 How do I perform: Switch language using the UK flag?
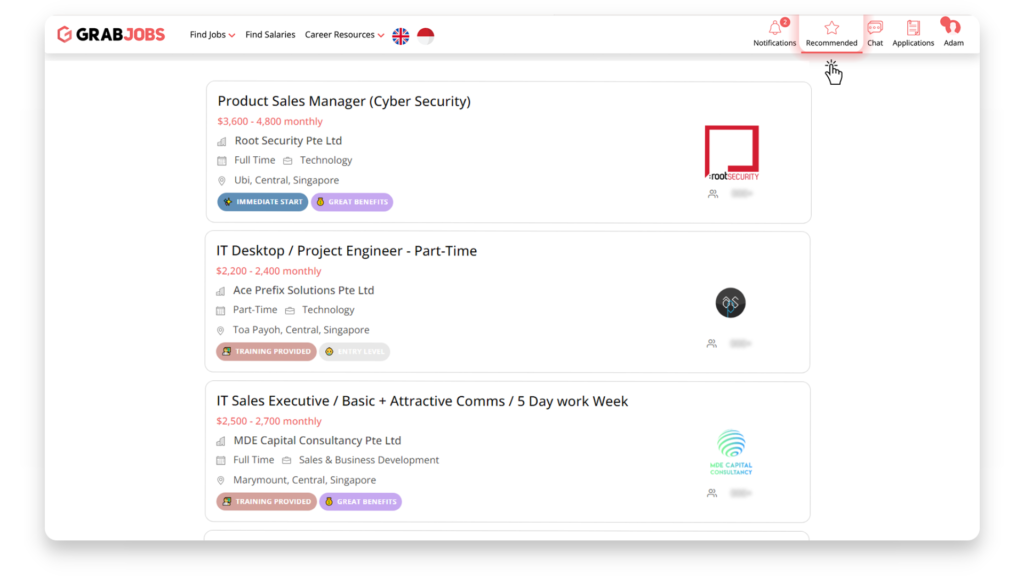pyautogui.click(x=401, y=36)
